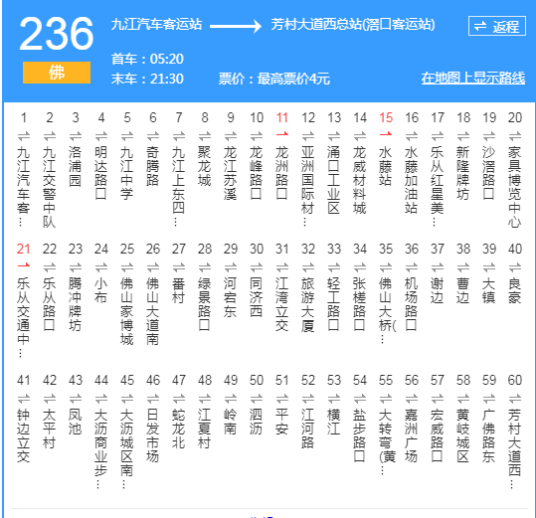The image size is (536, 518).
Task: Select stop 张槎路口
Action: point(360,304)
